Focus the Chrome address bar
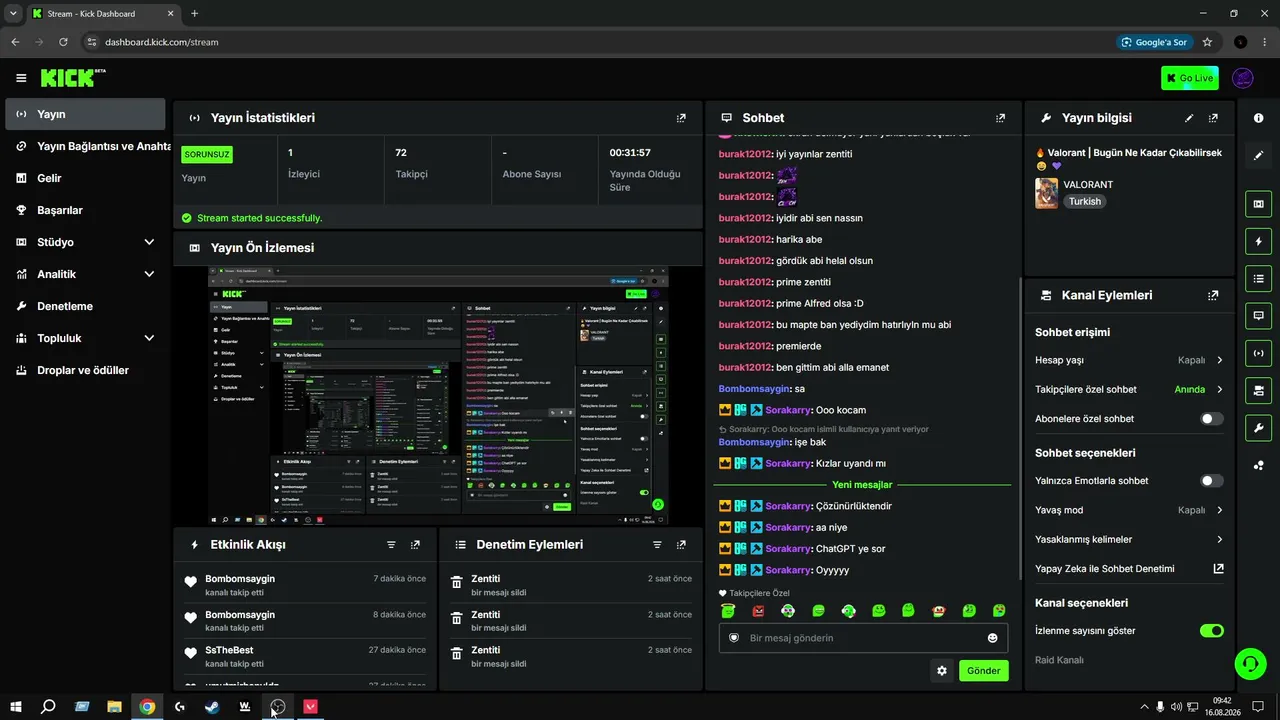Screen dimensions: 1280x720 coord(600,42)
